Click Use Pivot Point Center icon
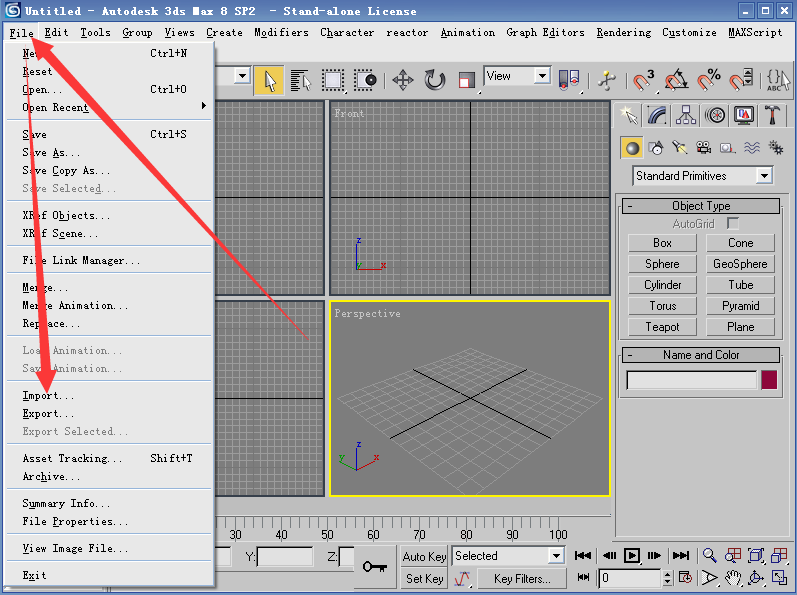This screenshot has height=595, width=797. tap(569, 80)
